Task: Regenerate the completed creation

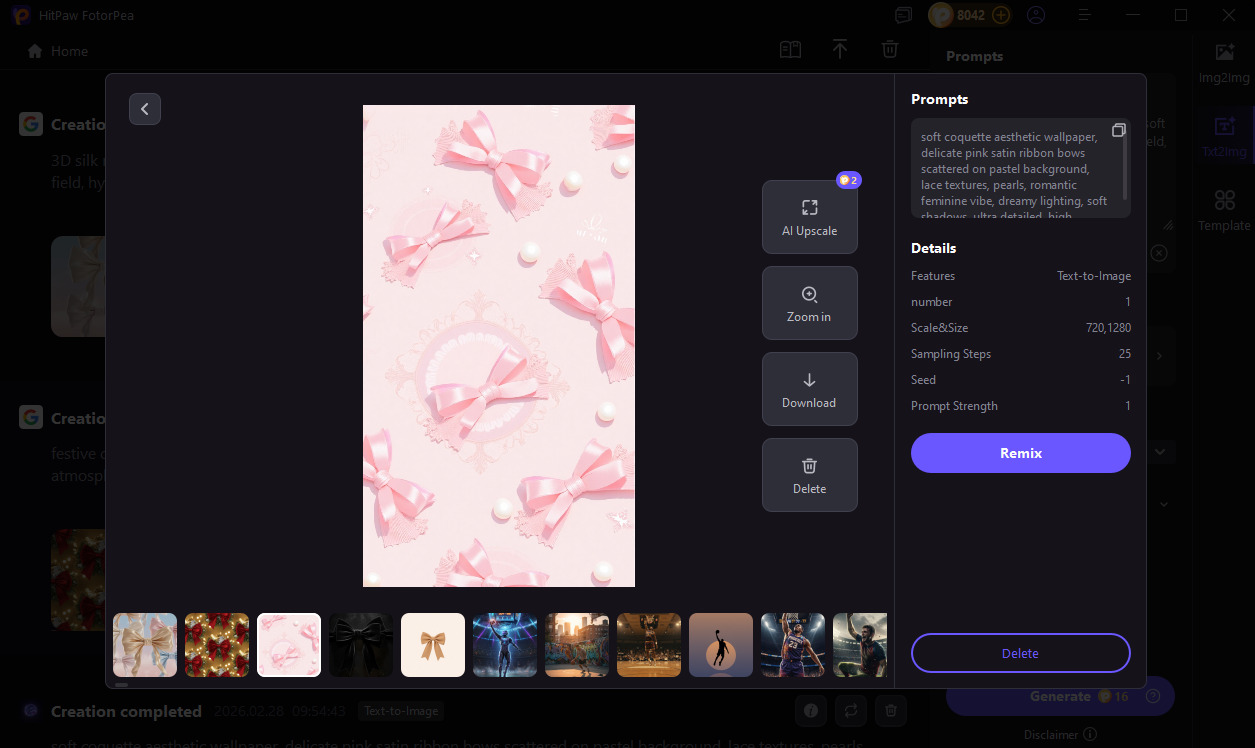Action: pyautogui.click(x=851, y=710)
